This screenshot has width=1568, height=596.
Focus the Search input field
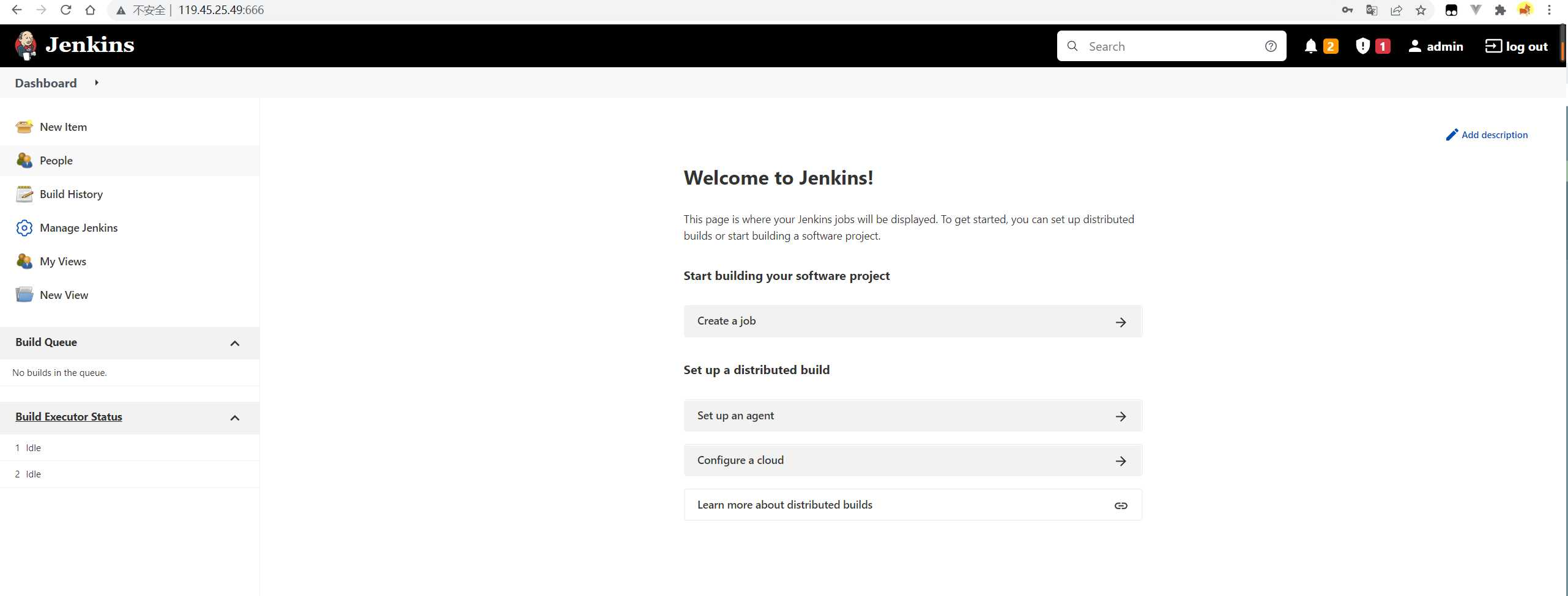pyautogui.click(x=1172, y=46)
